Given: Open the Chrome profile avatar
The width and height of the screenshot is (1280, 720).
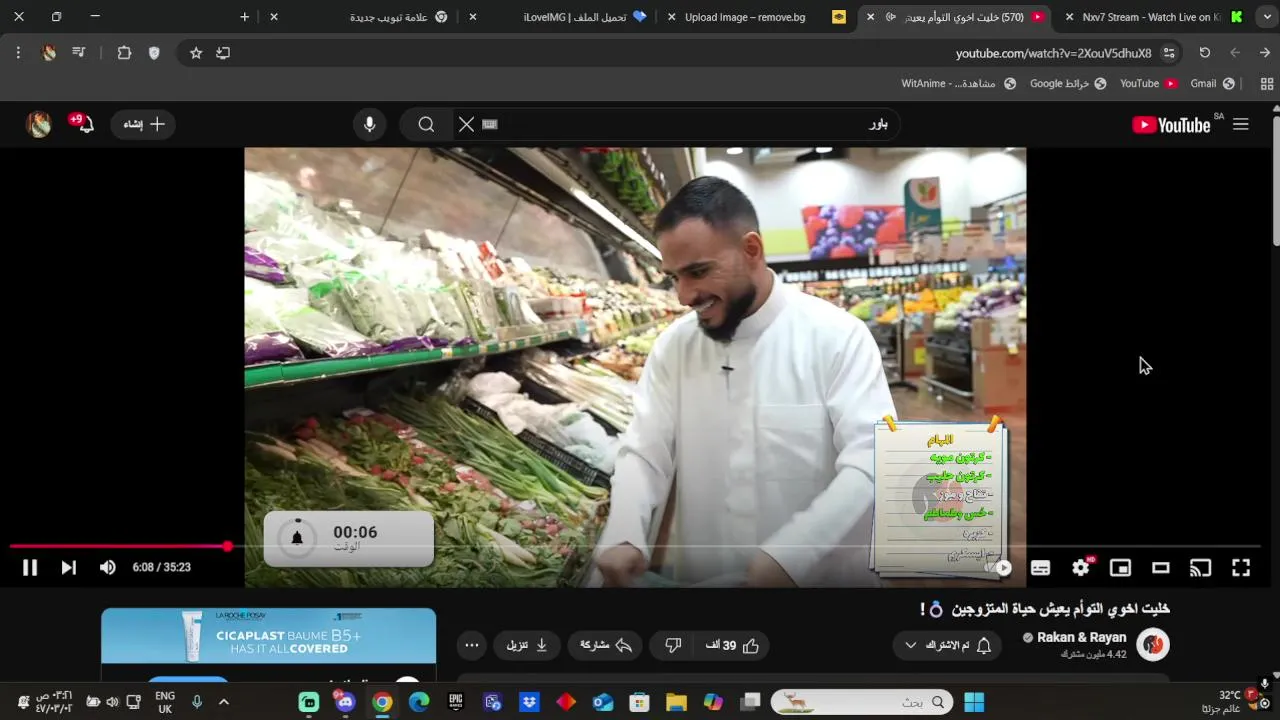Looking at the screenshot, I should click(x=49, y=53).
